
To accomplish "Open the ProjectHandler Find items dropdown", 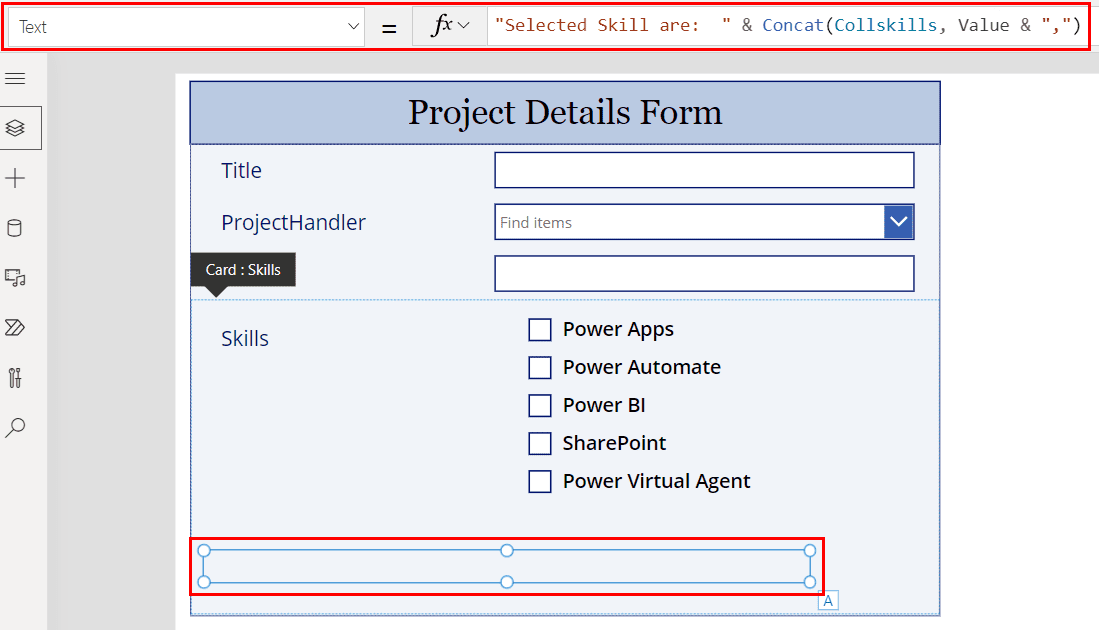I will [898, 222].
